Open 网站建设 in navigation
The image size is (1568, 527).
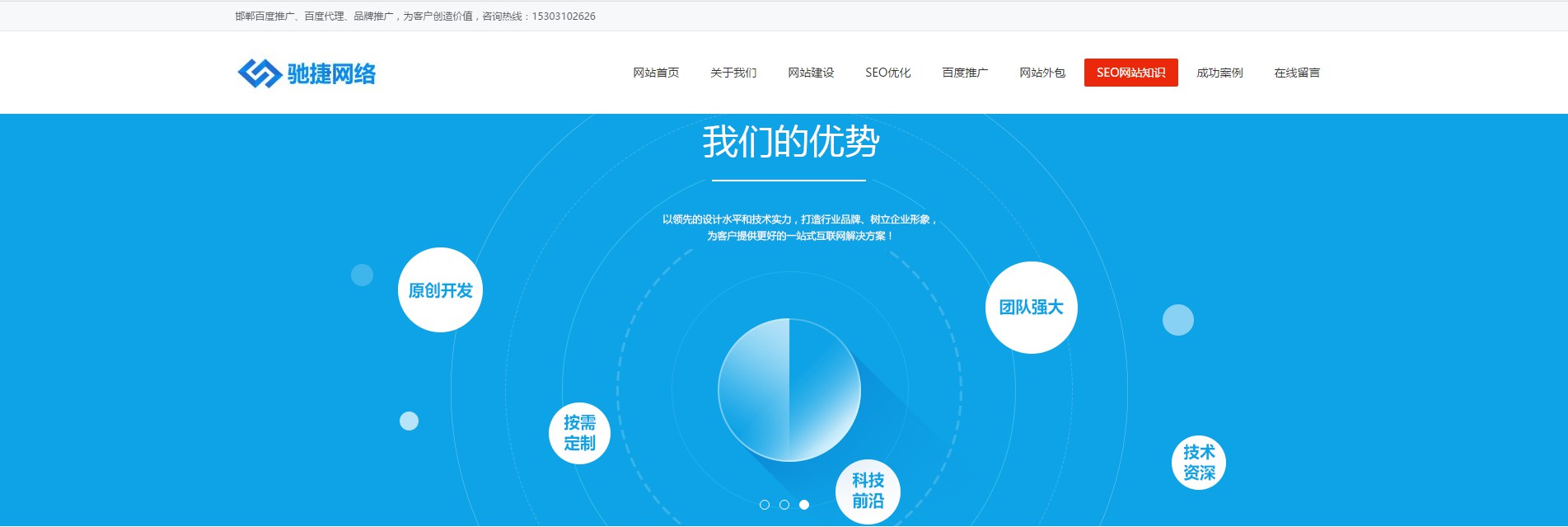pyautogui.click(x=811, y=73)
